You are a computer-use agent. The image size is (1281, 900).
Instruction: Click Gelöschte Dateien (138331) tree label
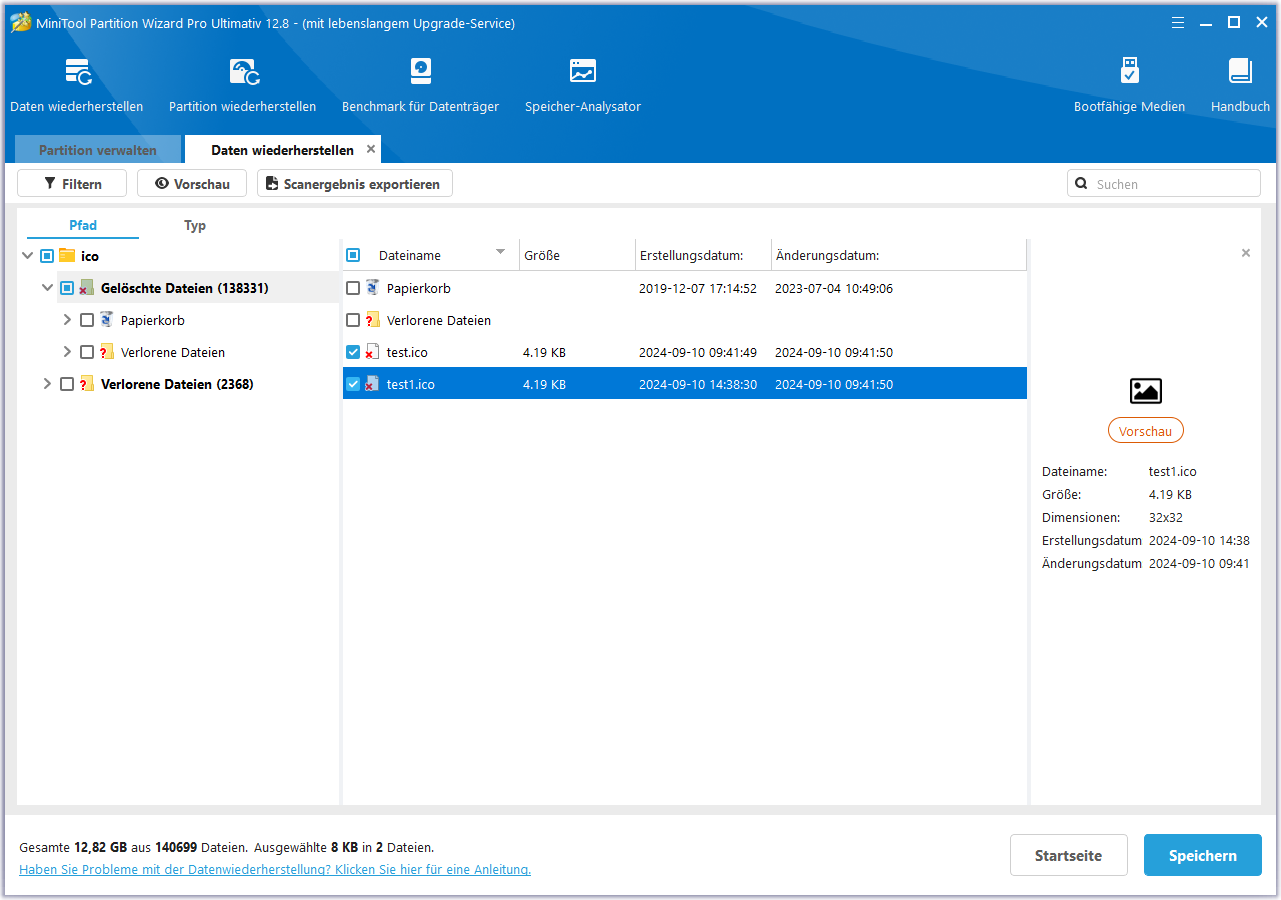[x=185, y=288]
